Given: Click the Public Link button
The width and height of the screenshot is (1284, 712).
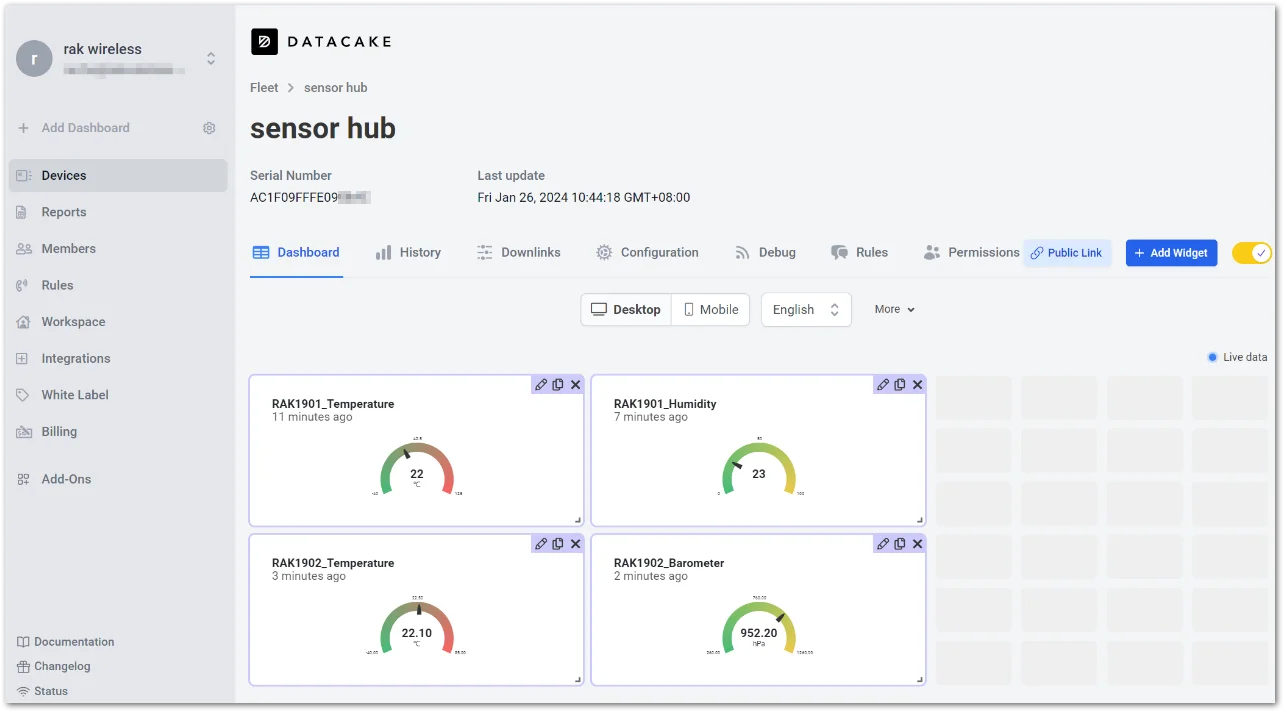Looking at the screenshot, I should click(1067, 253).
